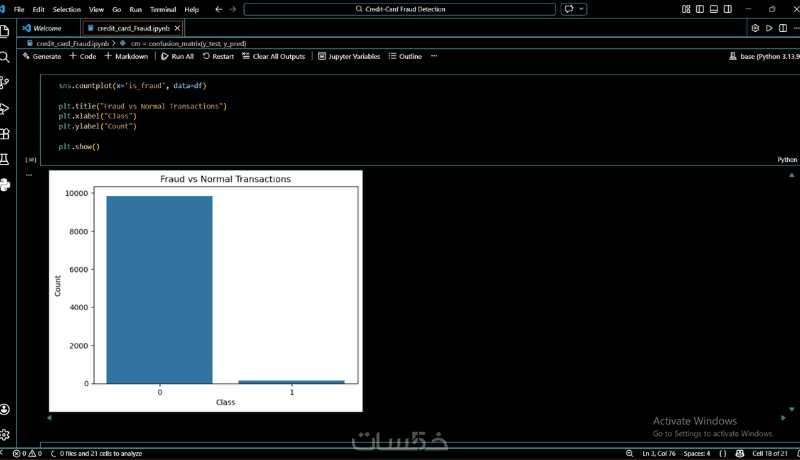Image resolution: width=800 pixels, height=460 pixels.
Task: Go forward in navigation history
Action: tap(233, 9)
